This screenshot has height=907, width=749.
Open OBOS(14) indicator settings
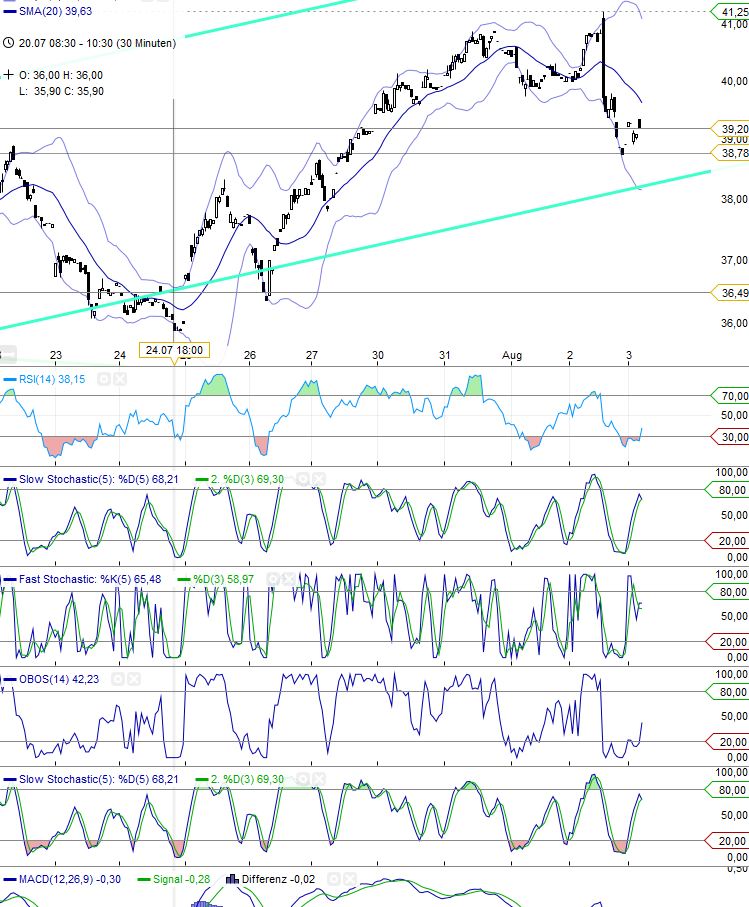pos(117,679)
